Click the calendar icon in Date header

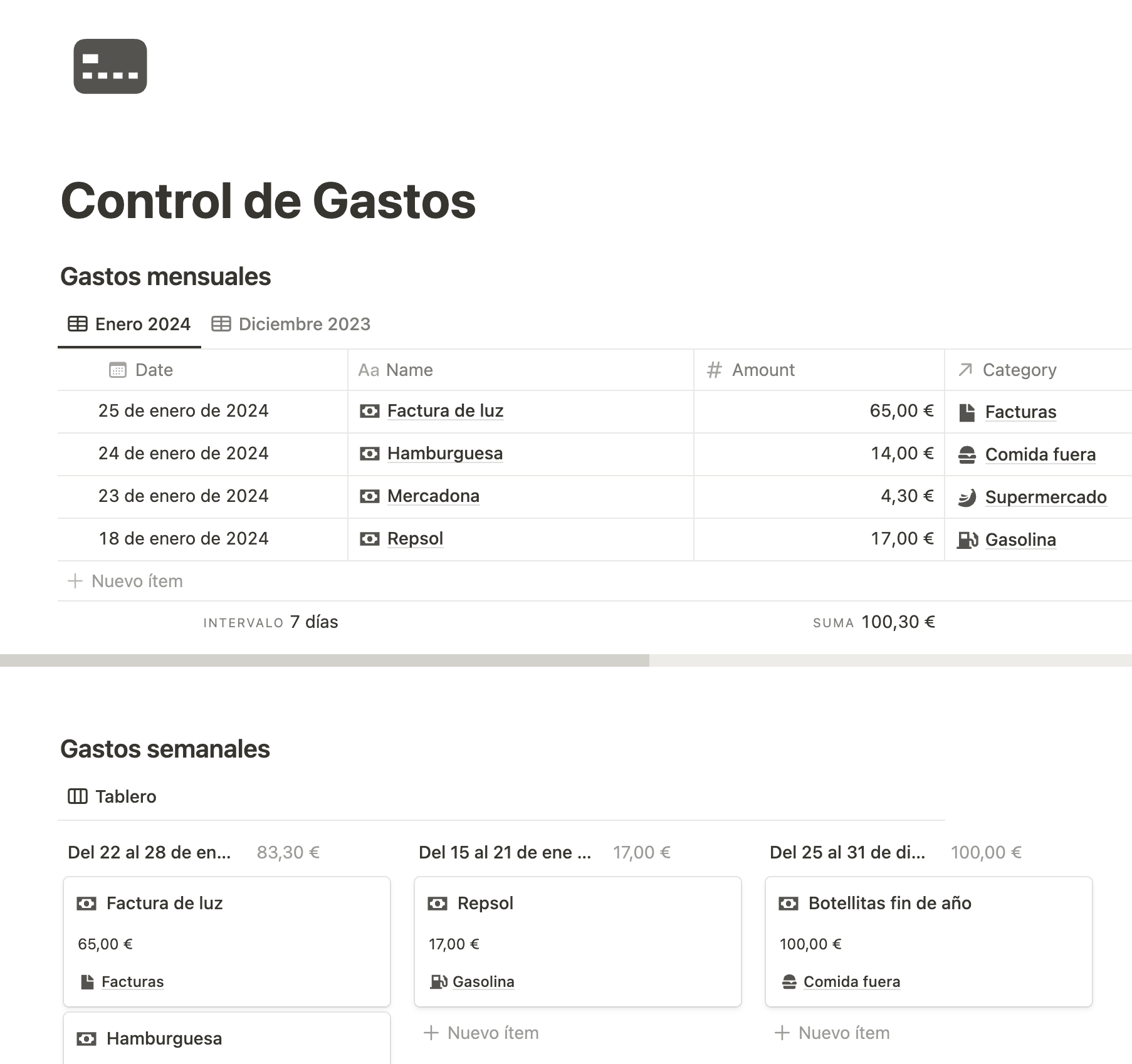click(118, 370)
